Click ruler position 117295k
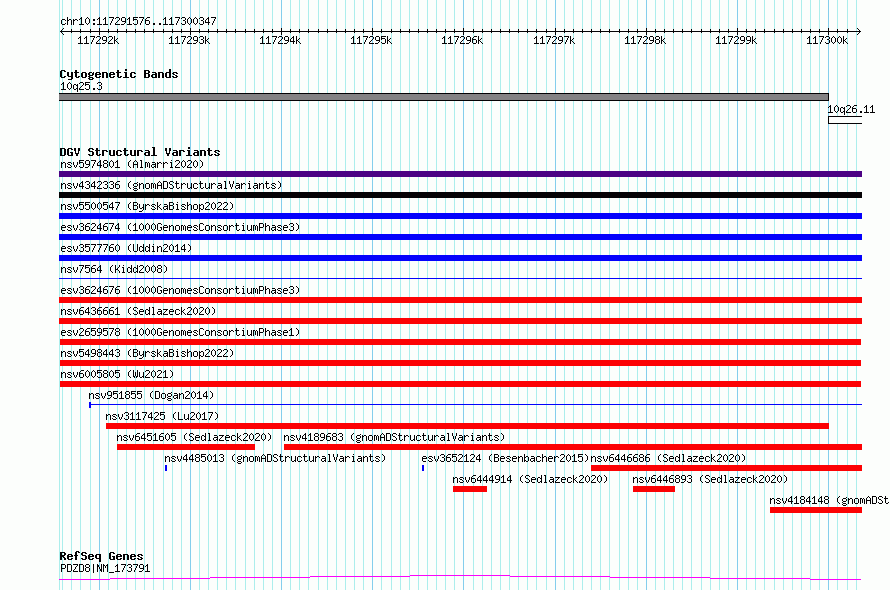 pyautogui.click(x=371, y=40)
